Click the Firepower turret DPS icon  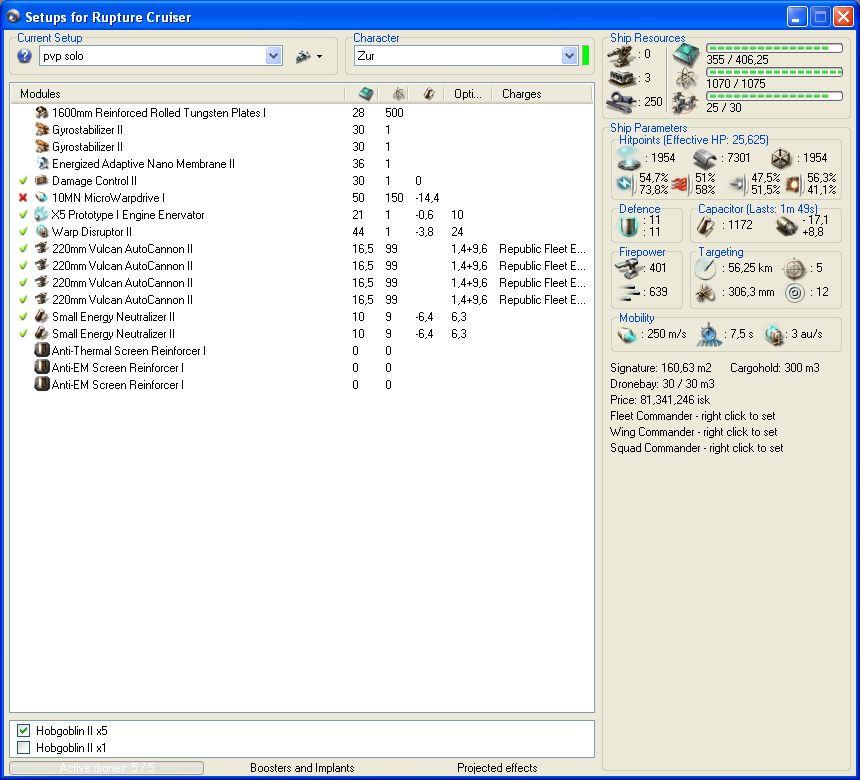coord(629,268)
